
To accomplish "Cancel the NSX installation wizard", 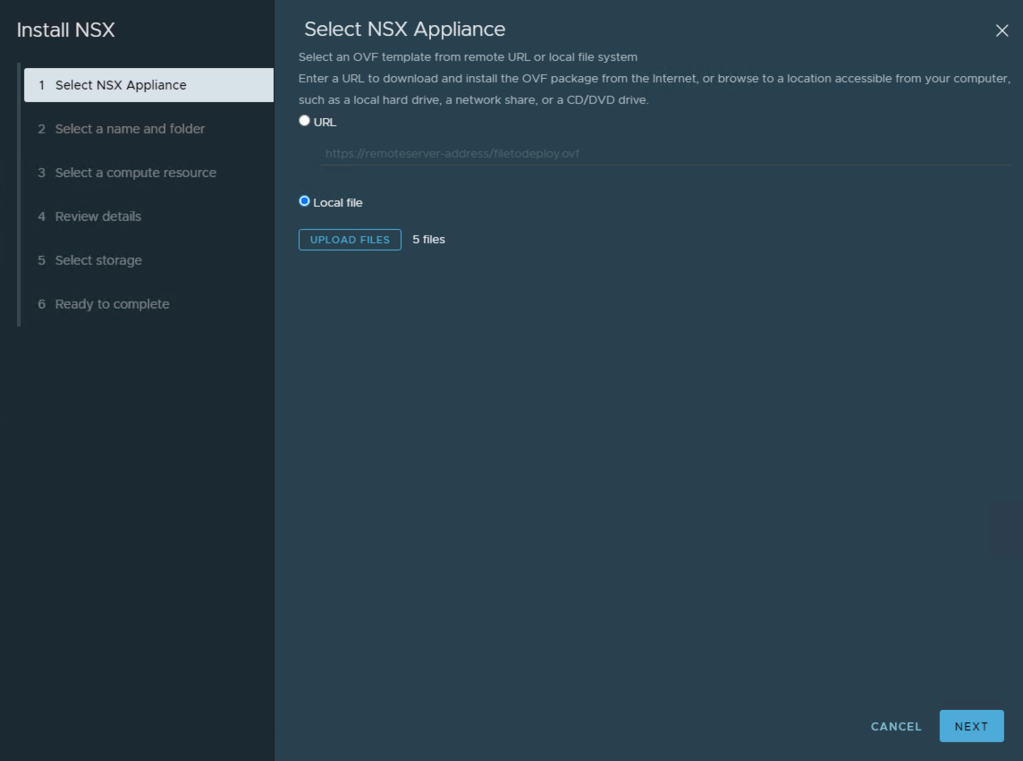I will pyautogui.click(x=896, y=727).
